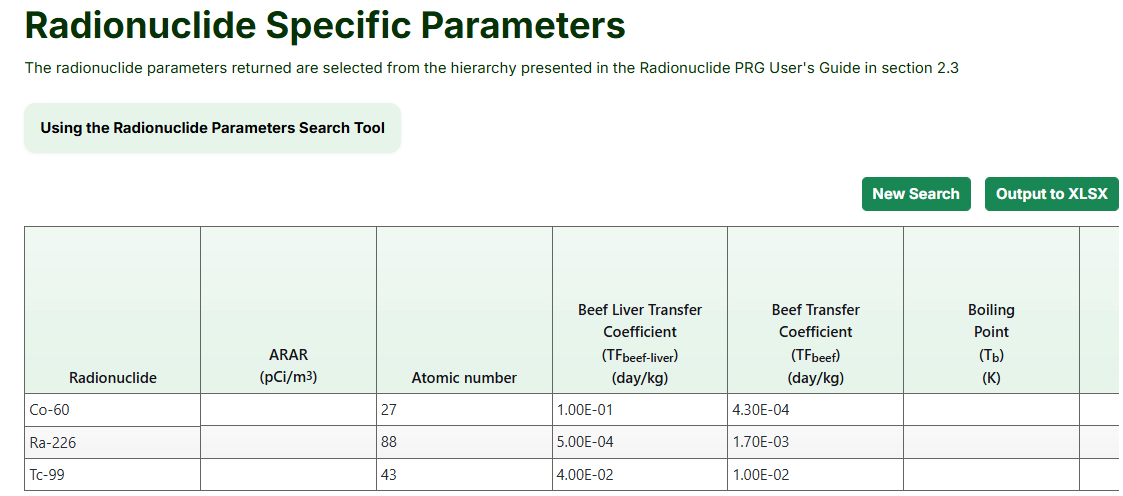Click the Beef Transfer Coefficient (TFbeef) header

point(815,343)
